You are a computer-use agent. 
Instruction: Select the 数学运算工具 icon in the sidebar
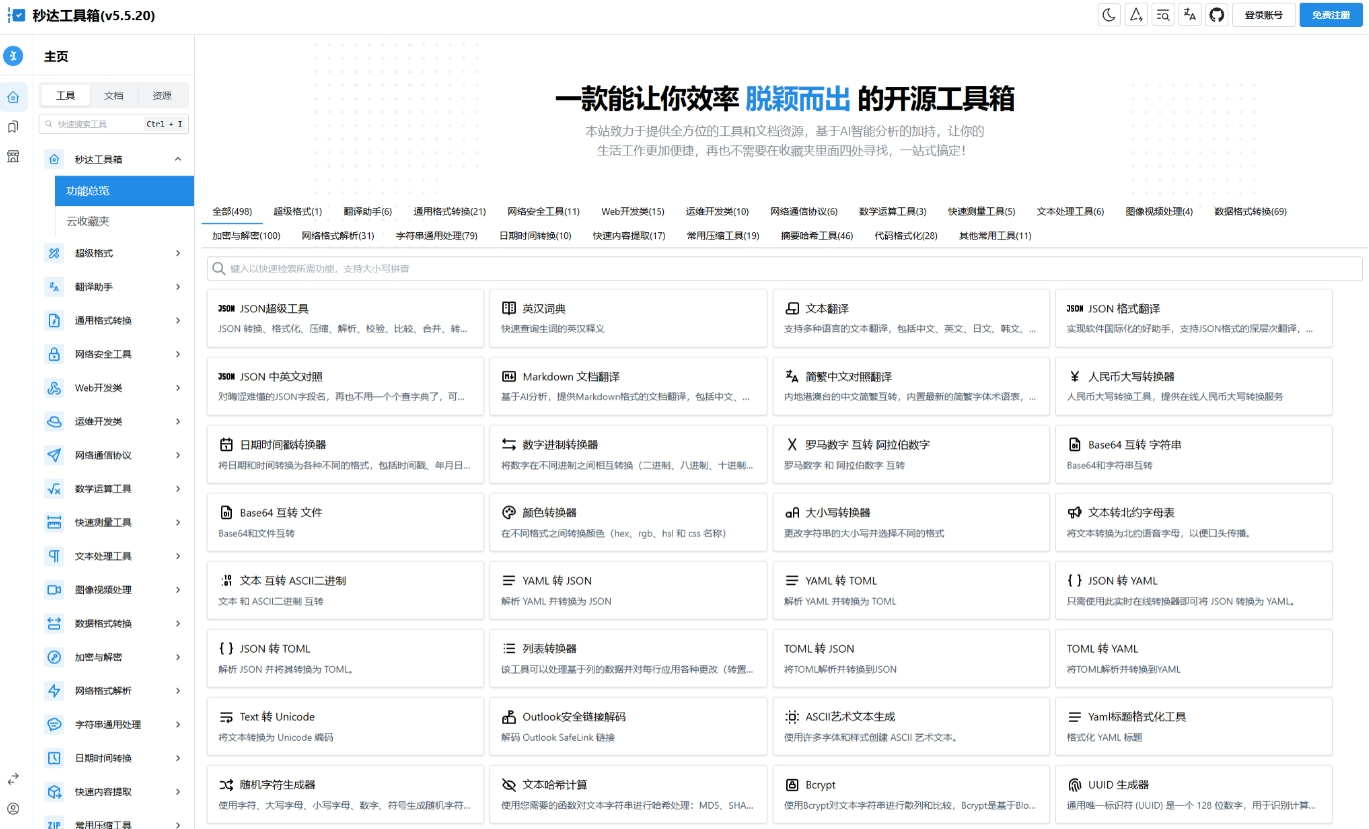pyautogui.click(x=53, y=488)
